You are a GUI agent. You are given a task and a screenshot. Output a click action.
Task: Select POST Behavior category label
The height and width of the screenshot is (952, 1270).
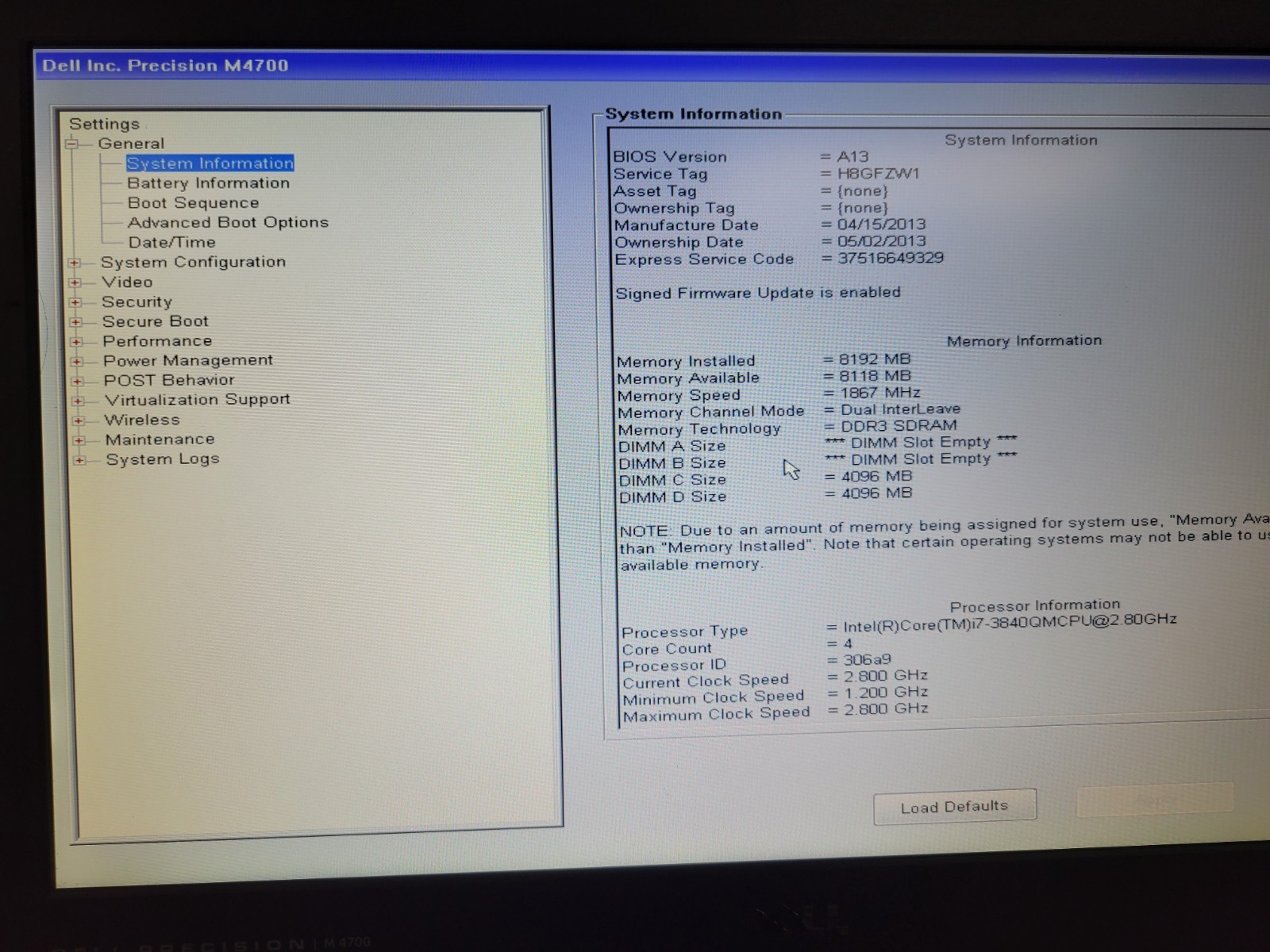(169, 380)
